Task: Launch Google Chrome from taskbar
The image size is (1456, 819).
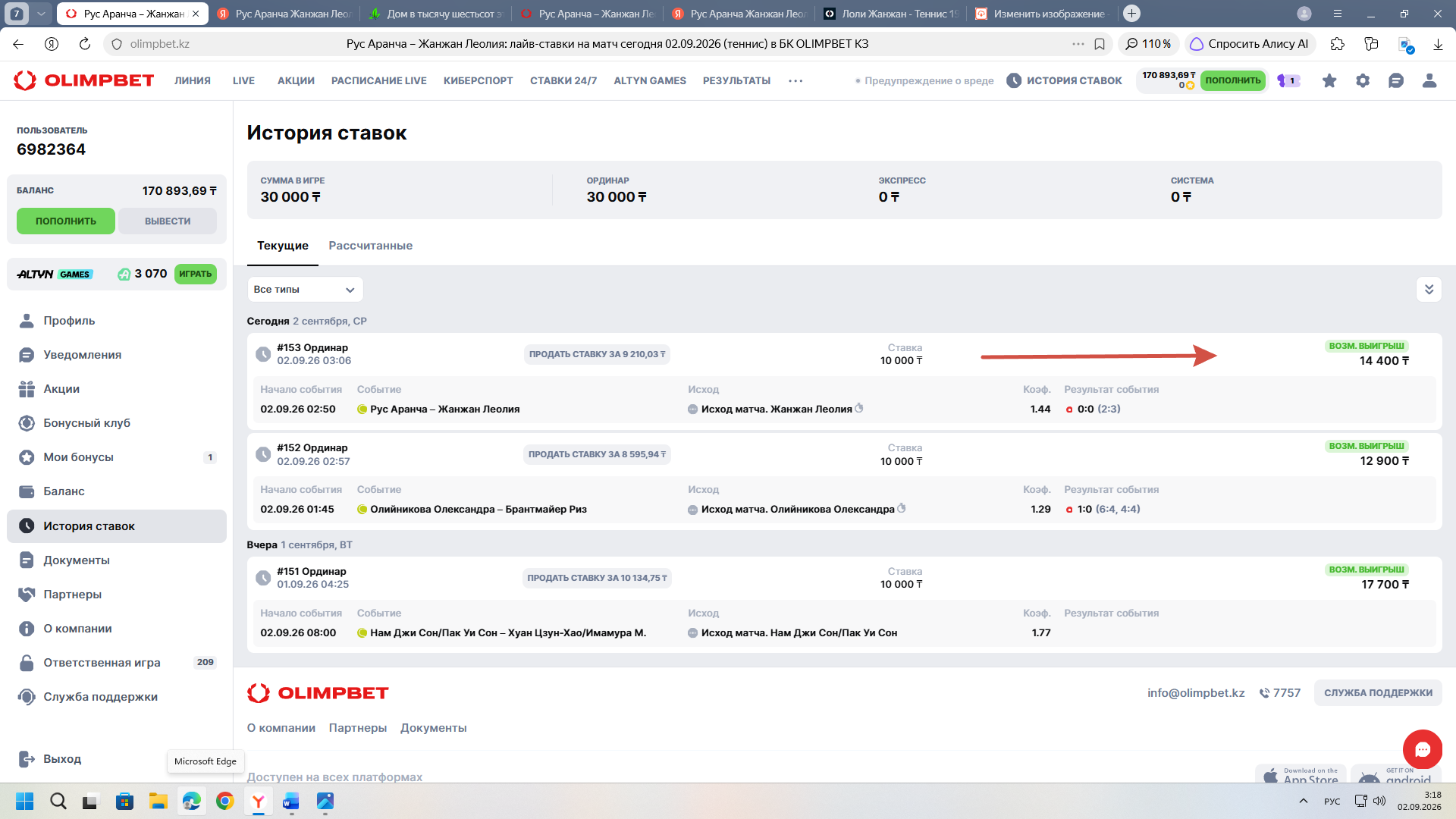Action: pyautogui.click(x=225, y=801)
